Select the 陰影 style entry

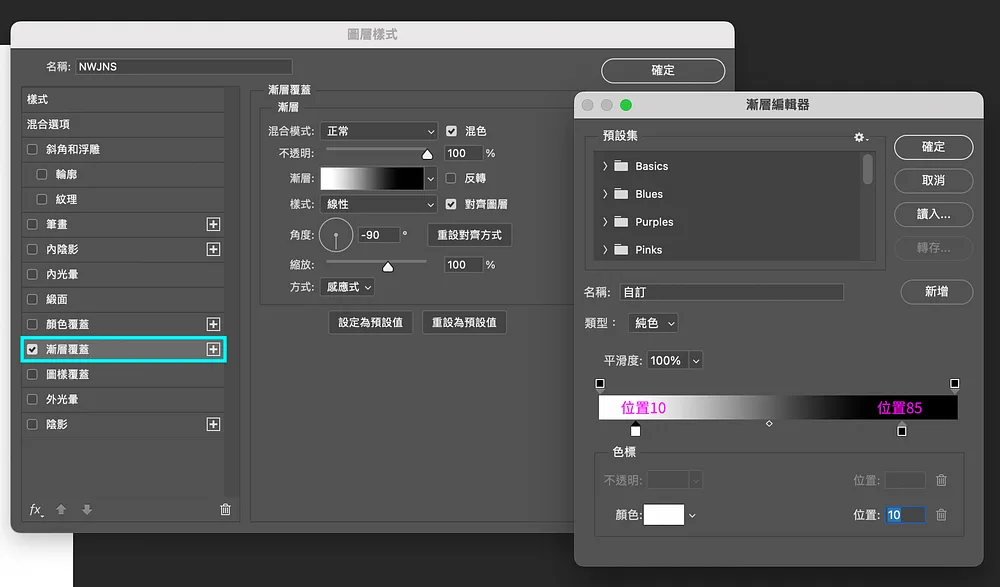(123, 424)
